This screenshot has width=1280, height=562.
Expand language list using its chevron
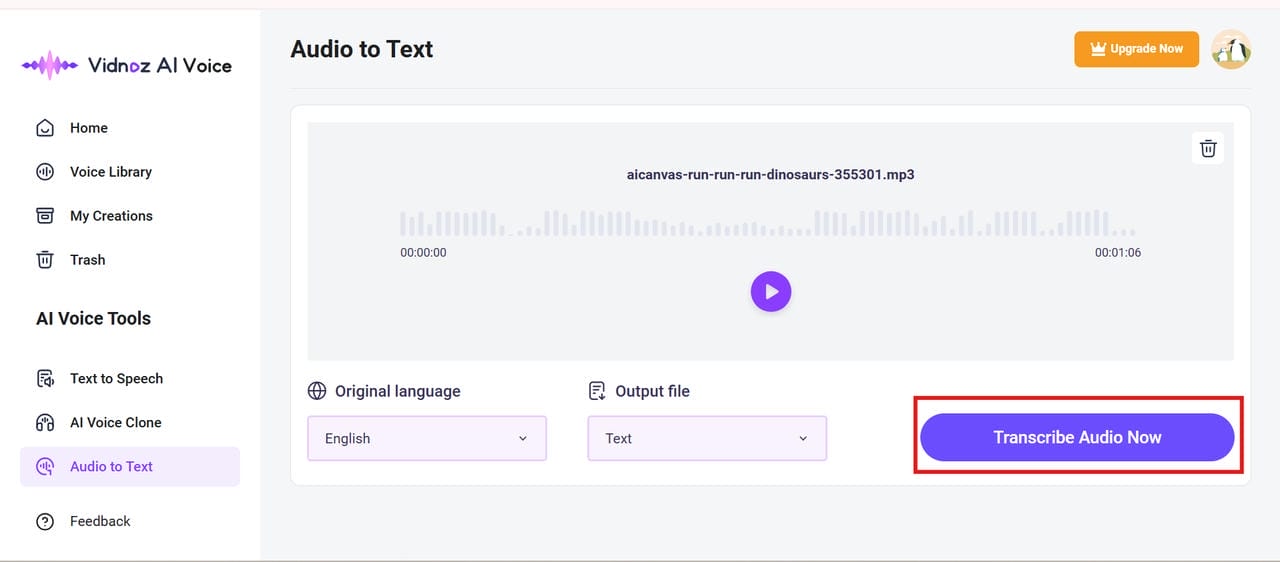(522, 439)
